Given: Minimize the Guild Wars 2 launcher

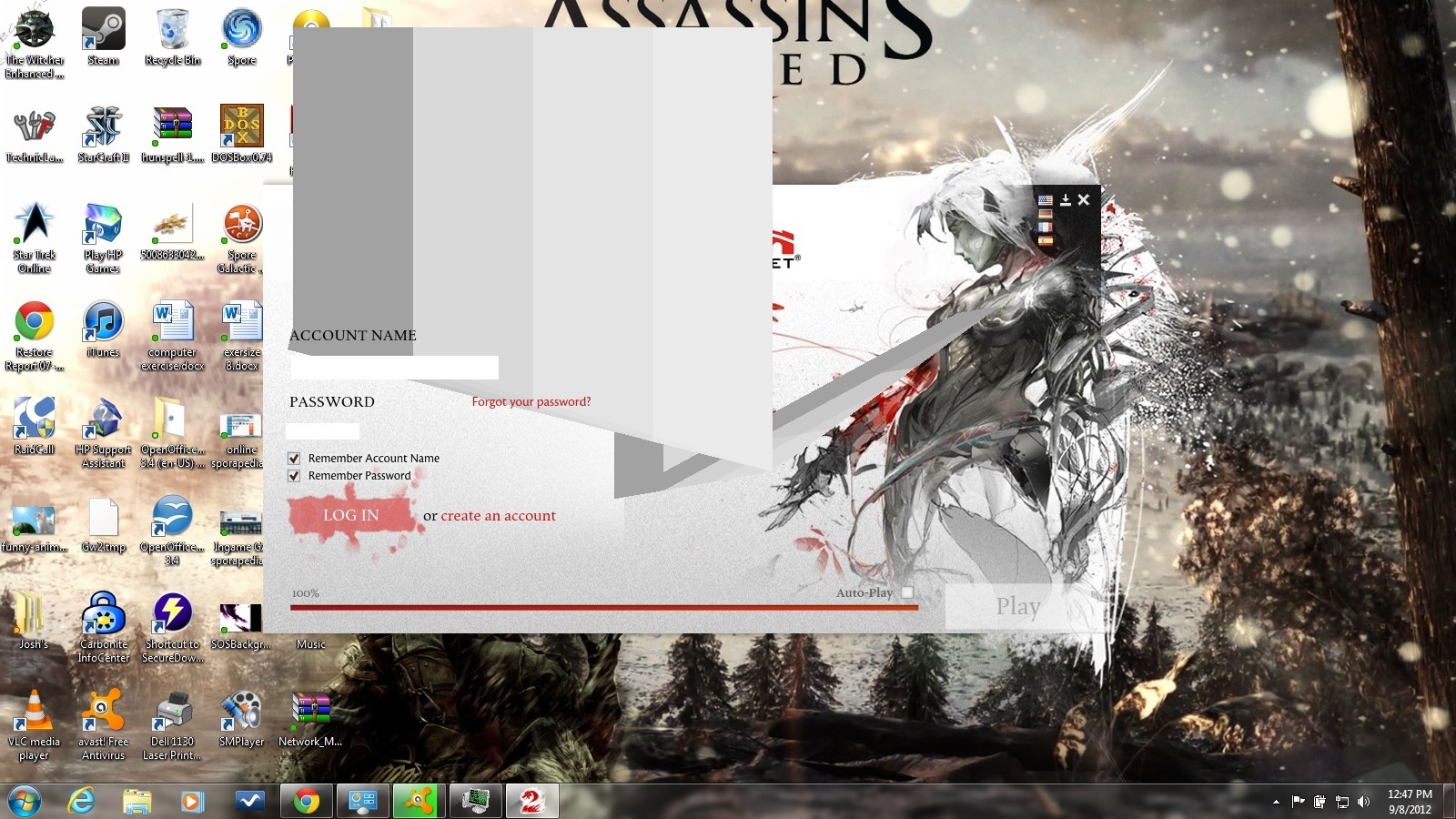Looking at the screenshot, I should (x=1066, y=200).
